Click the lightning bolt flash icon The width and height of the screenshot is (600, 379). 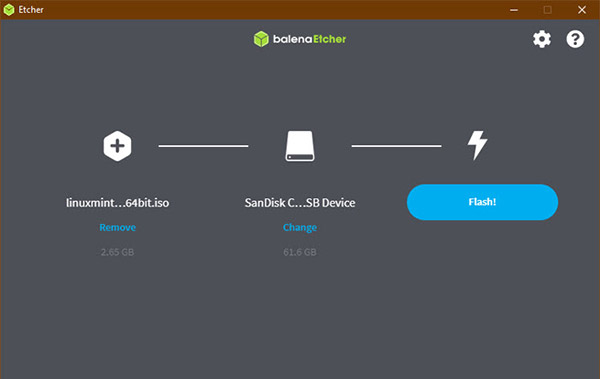pyautogui.click(x=477, y=145)
